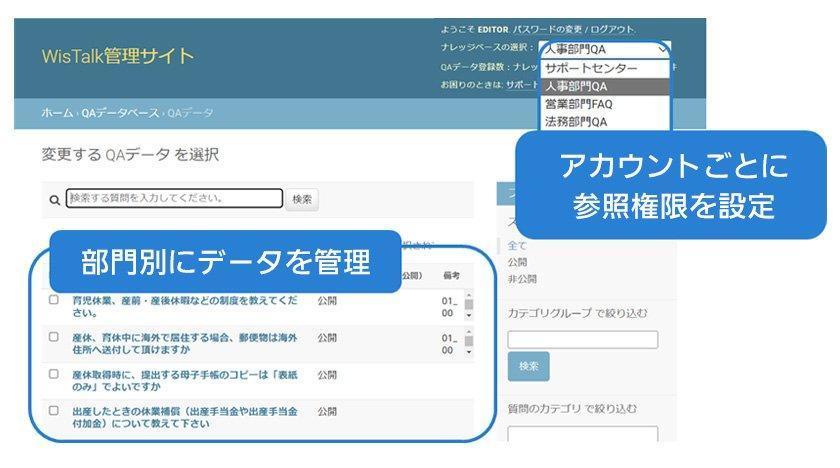The image size is (840, 468).
Task: Focus the 検索する質問を入力 search field
Action: click(174, 199)
